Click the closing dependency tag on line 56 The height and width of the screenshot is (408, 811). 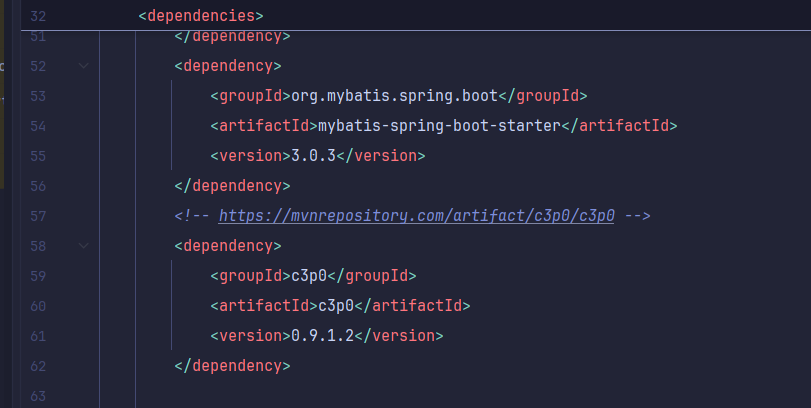pyautogui.click(x=232, y=186)
